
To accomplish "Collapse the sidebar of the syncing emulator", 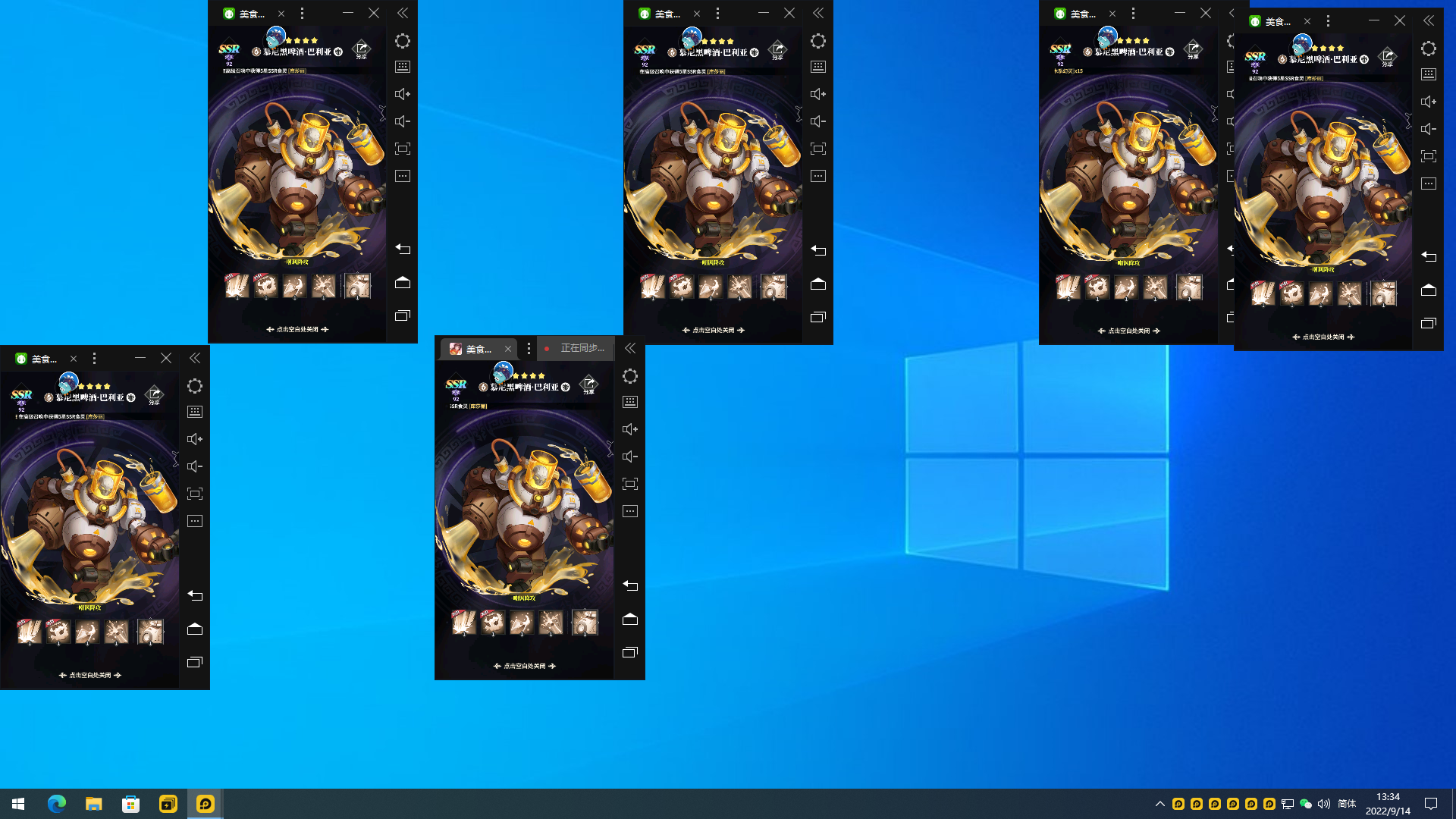I will pyautogui.click(x=630, y=348).
